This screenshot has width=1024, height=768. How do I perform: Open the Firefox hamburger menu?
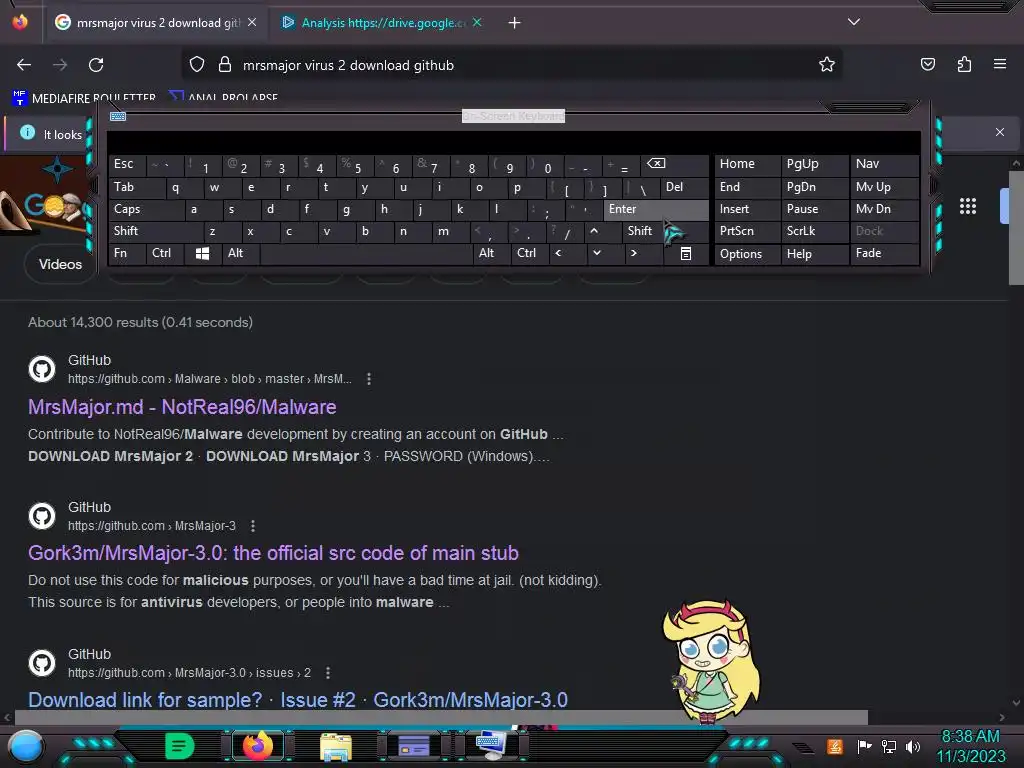pyautogui.click(x=1000, y=64)
